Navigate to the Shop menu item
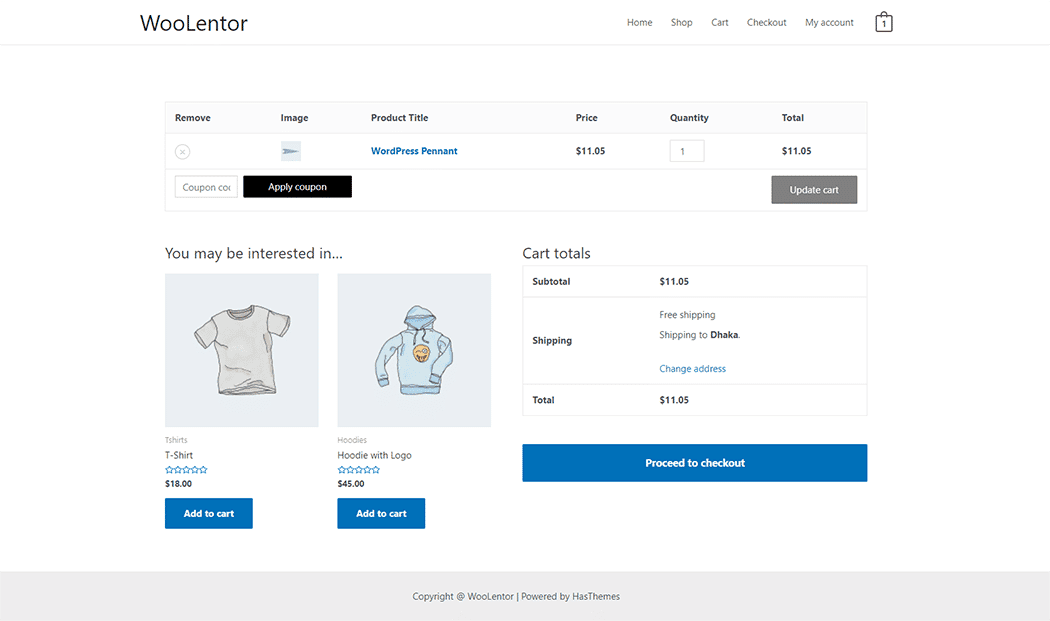Screen dimensions: 1050x621 [681, 22]
